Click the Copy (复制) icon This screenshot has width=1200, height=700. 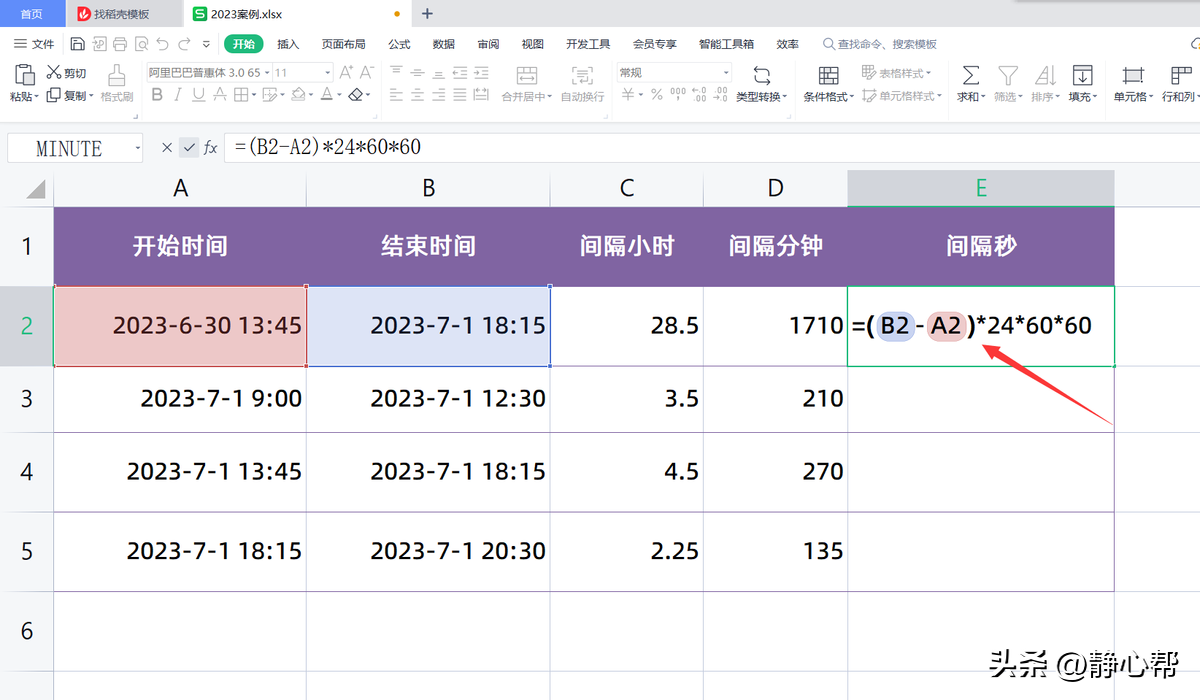(54, 96)
